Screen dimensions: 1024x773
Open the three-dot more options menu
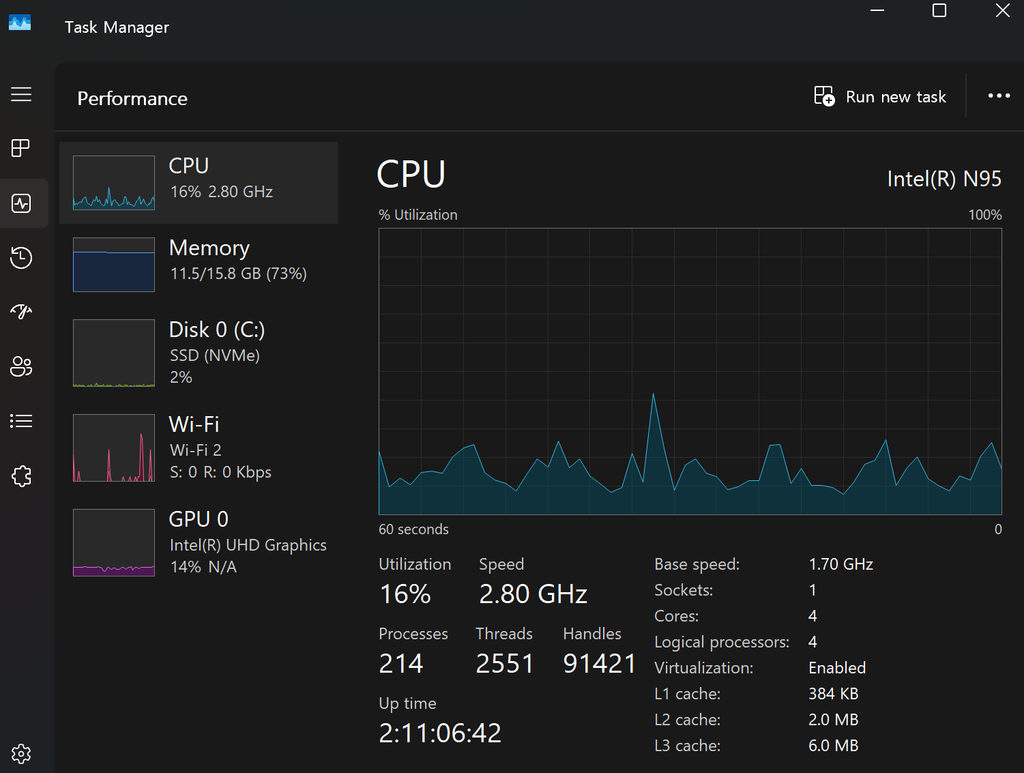[x=999, y=96]
